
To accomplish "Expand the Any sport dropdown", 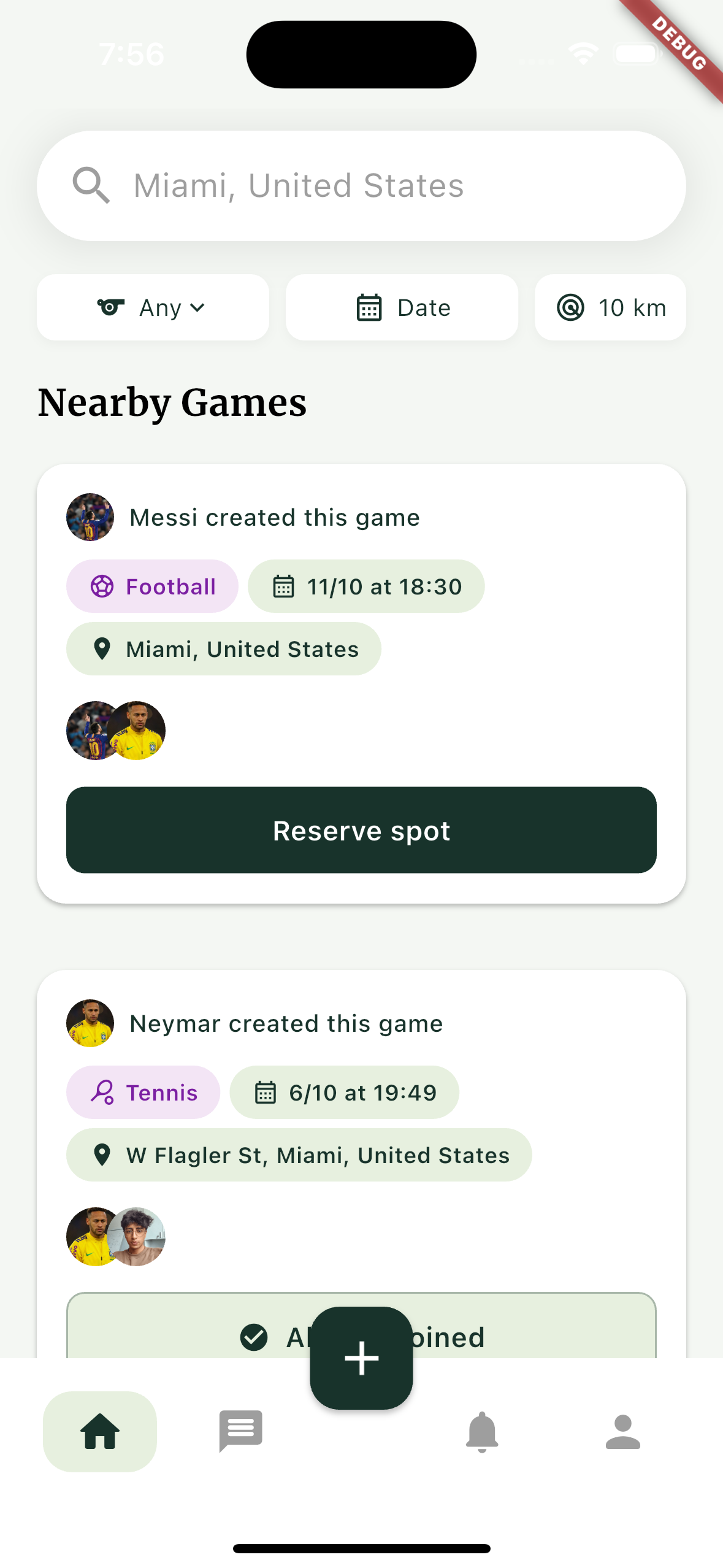I will point(153,307).
